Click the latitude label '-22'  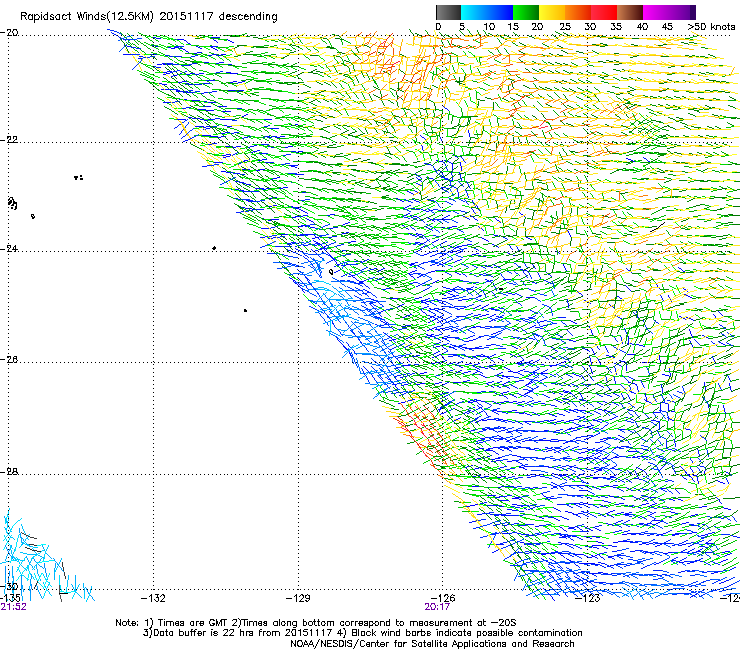9,140
